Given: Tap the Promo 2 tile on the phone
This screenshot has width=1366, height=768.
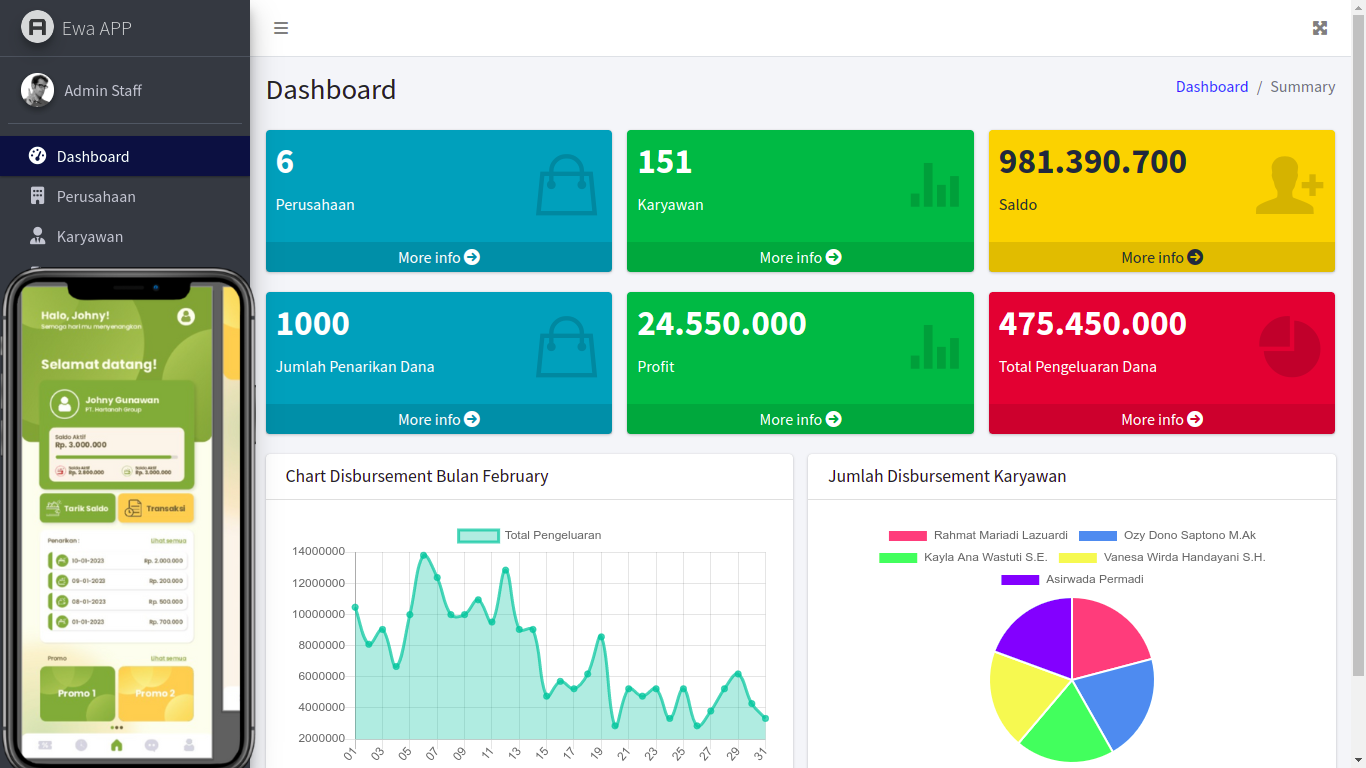Looking at the screenshot, I should point(156,694).
